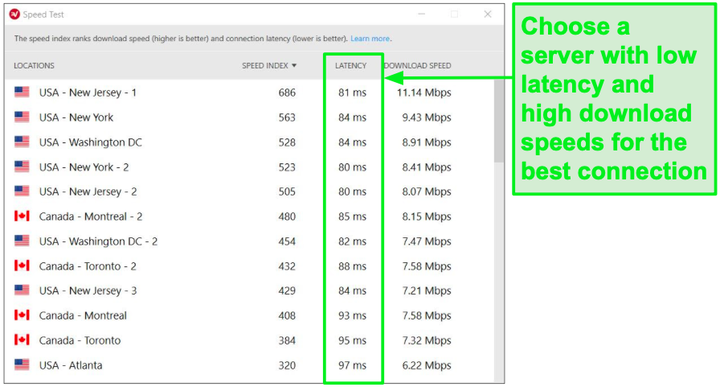The width and height of the screenshot is (720, 387).
Task: Click the server list vertical scrollbar thumb
Action: tap(499, 121)
